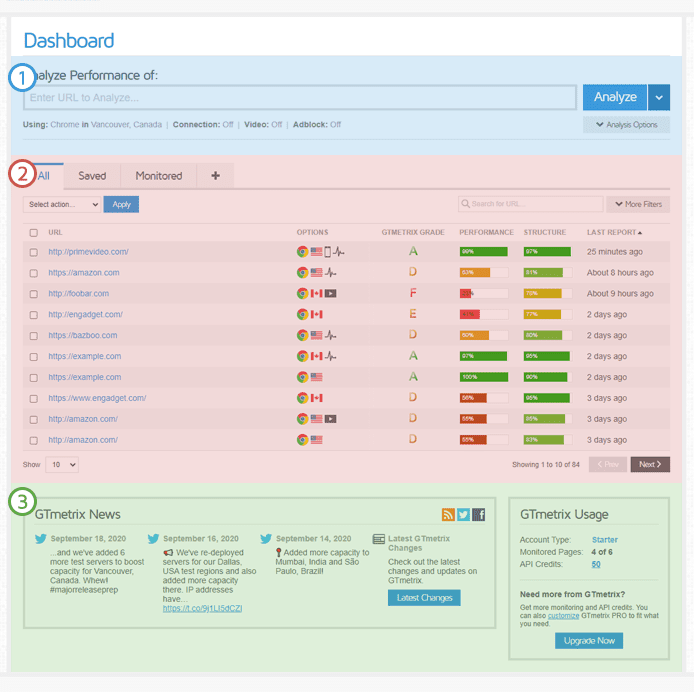
Task: Click the RSS feed icon in GTmetrix News
Action: (448, 514)
